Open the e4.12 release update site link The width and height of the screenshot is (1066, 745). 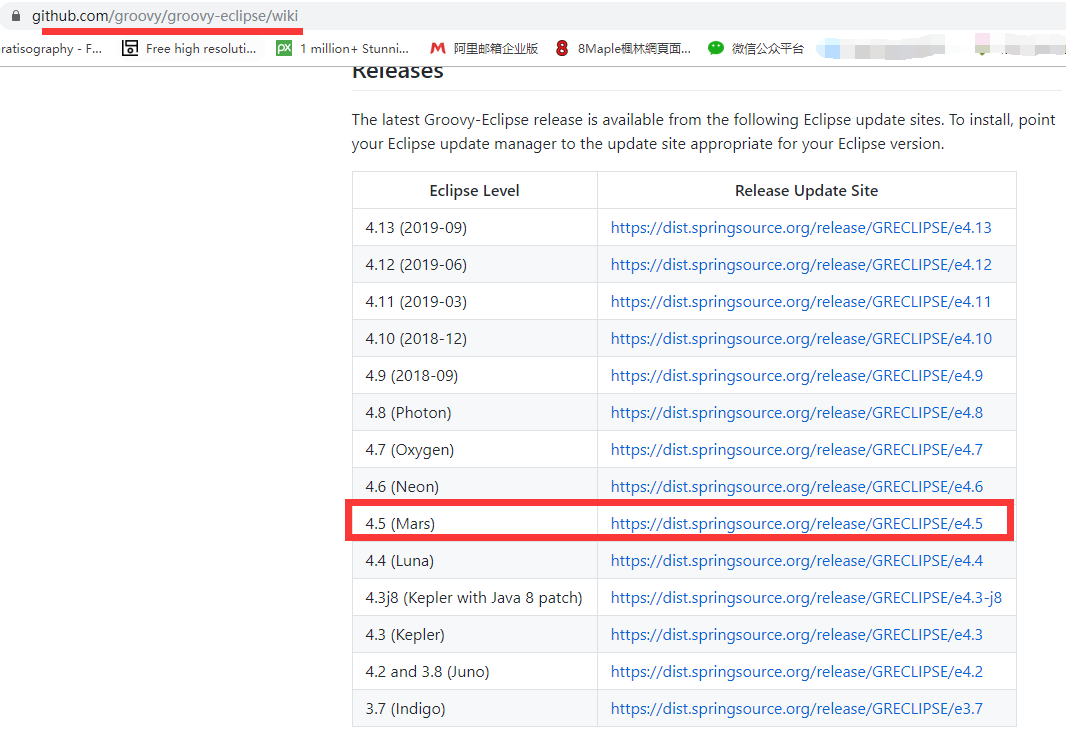coord(801,264)
